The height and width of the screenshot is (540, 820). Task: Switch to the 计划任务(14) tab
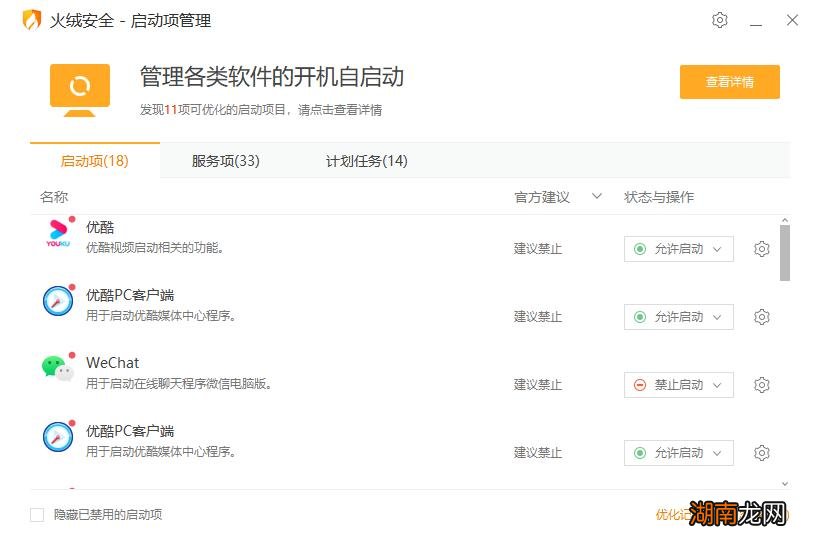pyautogui.click(x=366, y=160)
